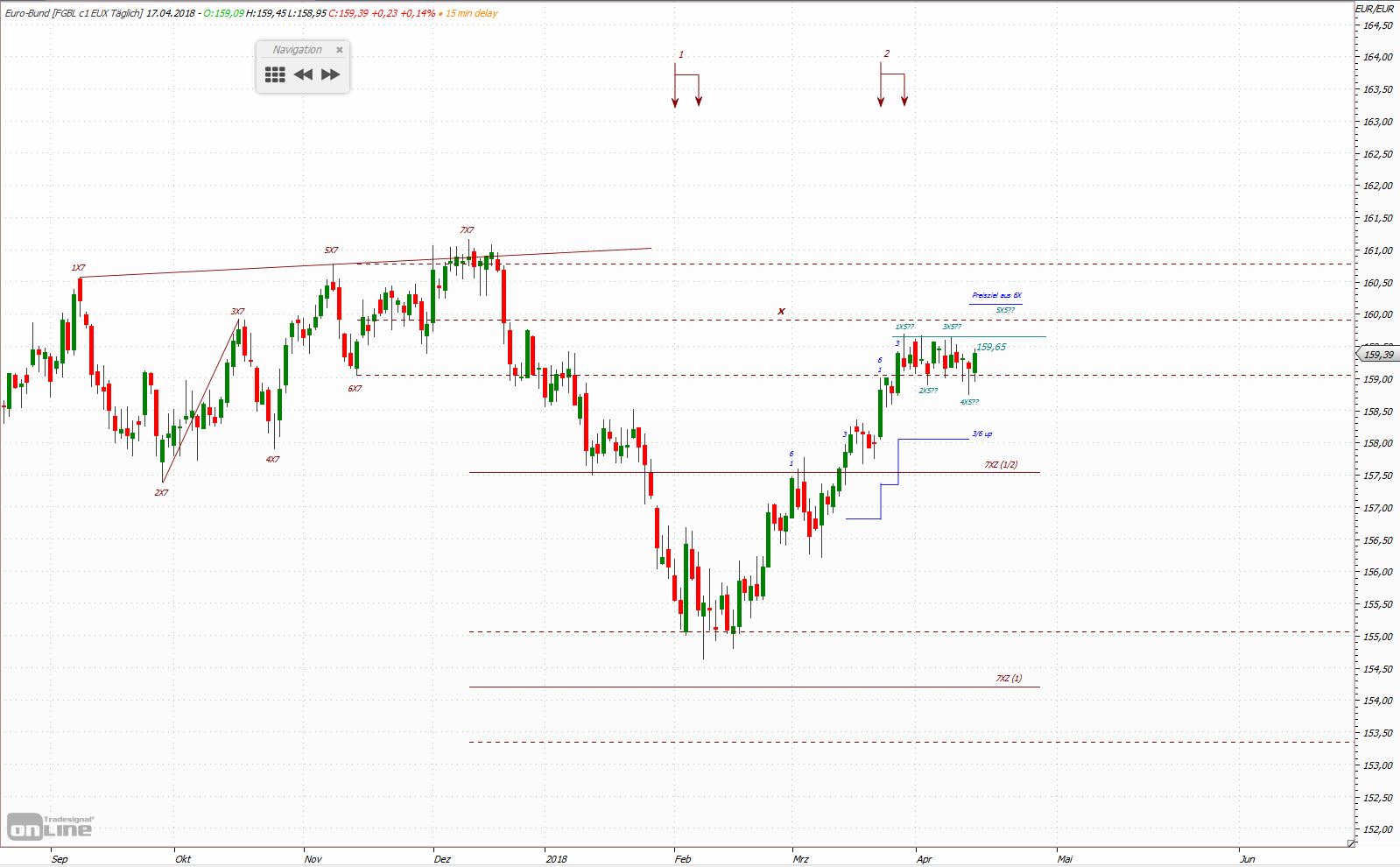Click the 15 min delay indicator
1400x867 pixels.
point(471,13)
